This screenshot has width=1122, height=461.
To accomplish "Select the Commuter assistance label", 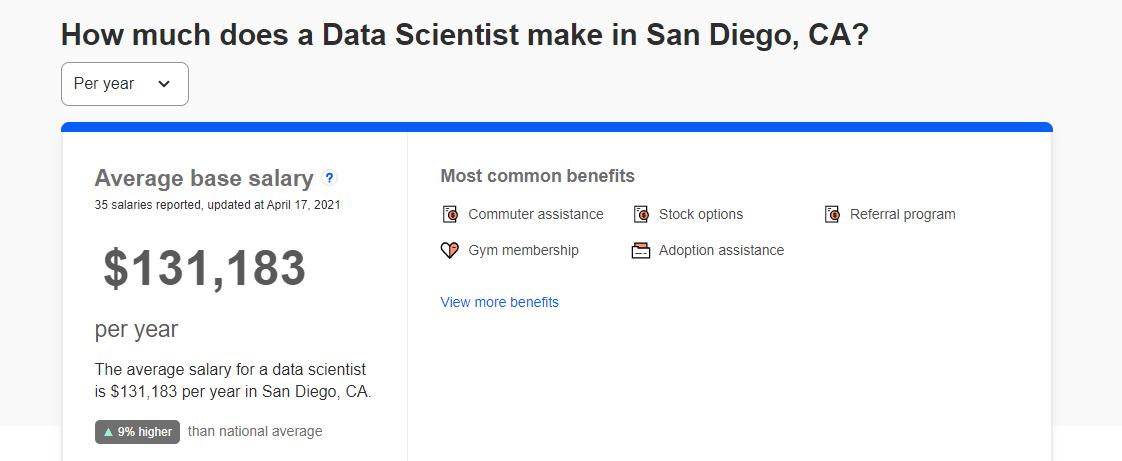I will point(536,214).
